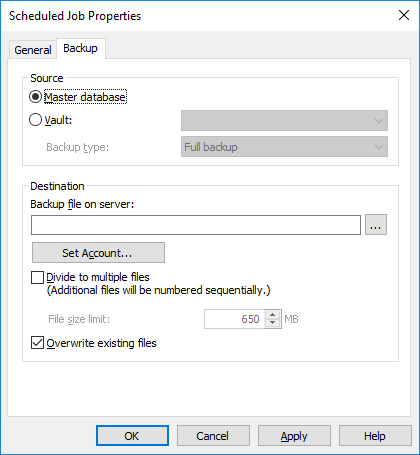Focus the Backup file on server field
This screenshot has height=455, width=420.
point(196,225)
